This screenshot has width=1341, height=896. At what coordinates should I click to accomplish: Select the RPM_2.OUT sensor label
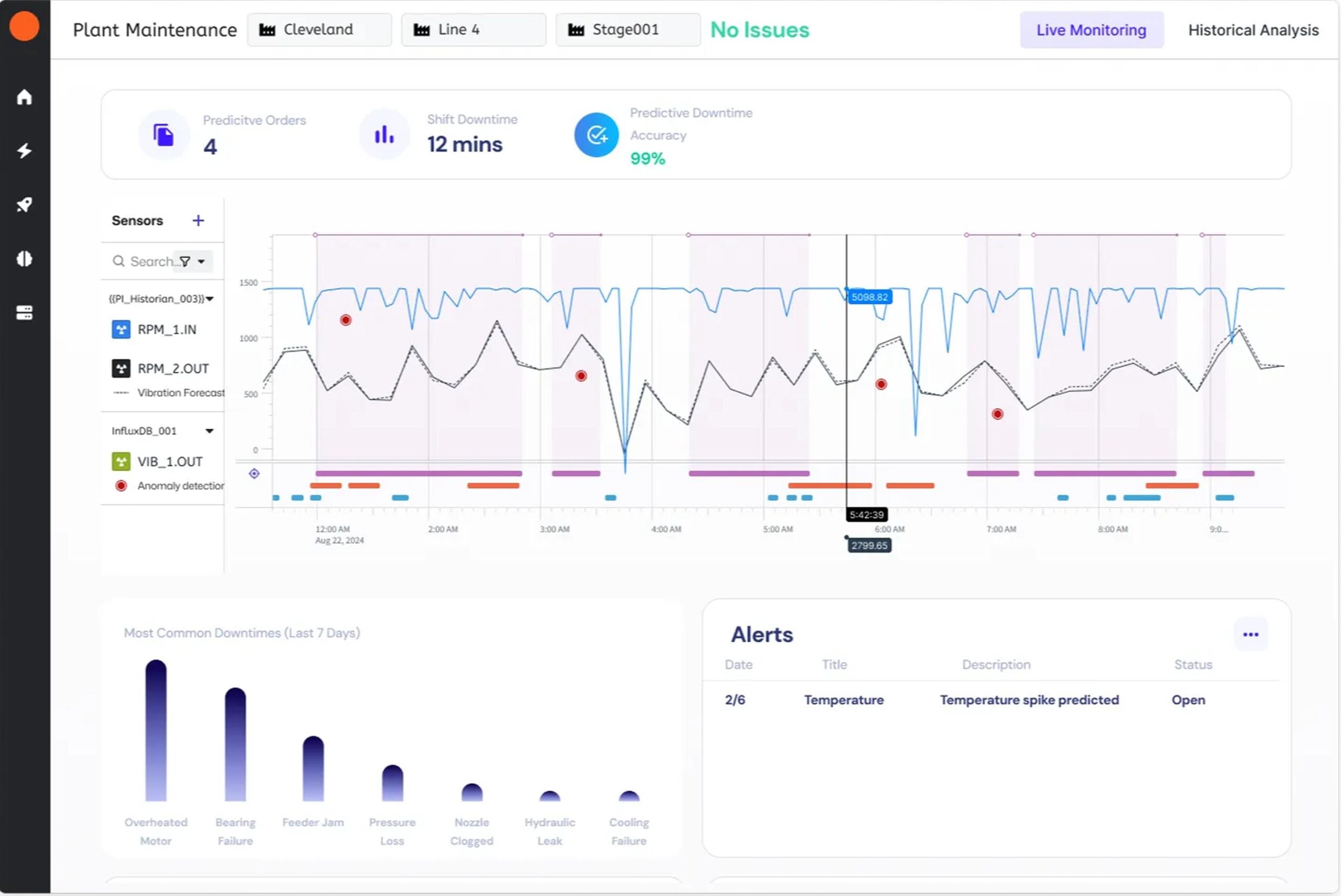click(x=173, y=369)
